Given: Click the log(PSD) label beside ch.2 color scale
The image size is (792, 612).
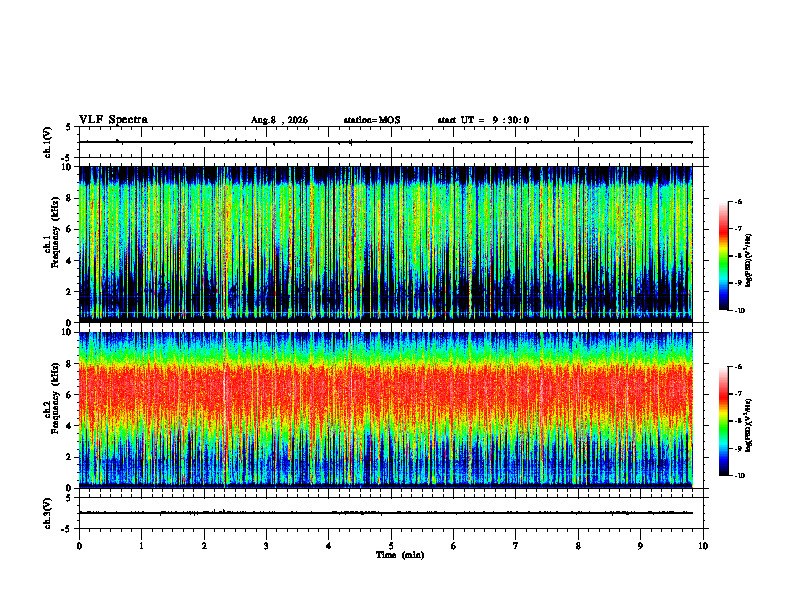Looking at the screenshot, I should [x=749, y=426].
